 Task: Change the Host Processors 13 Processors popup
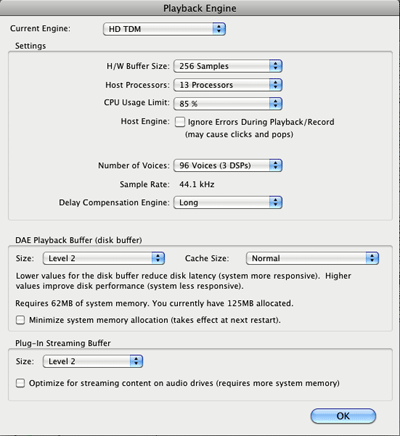pyautogui.click(x=228, y=85)
